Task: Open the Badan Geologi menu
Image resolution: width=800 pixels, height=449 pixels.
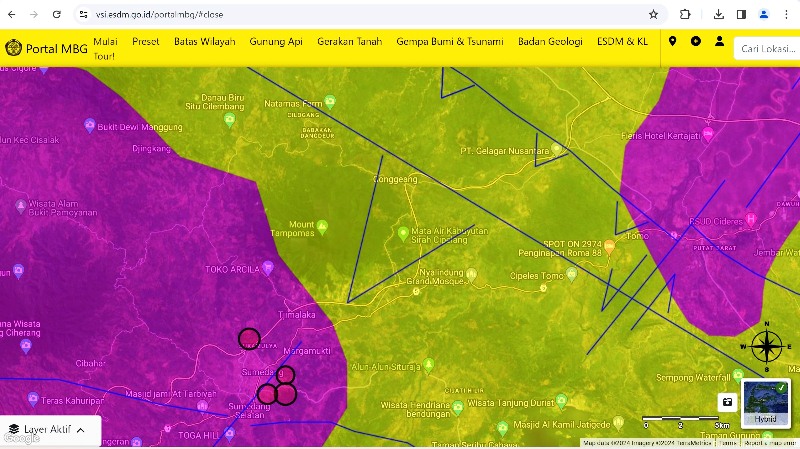Action: (550, 41)
